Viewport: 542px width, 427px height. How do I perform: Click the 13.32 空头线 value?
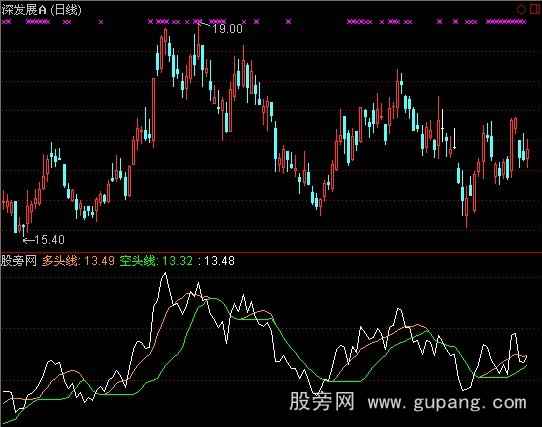[x=177, y=261]
